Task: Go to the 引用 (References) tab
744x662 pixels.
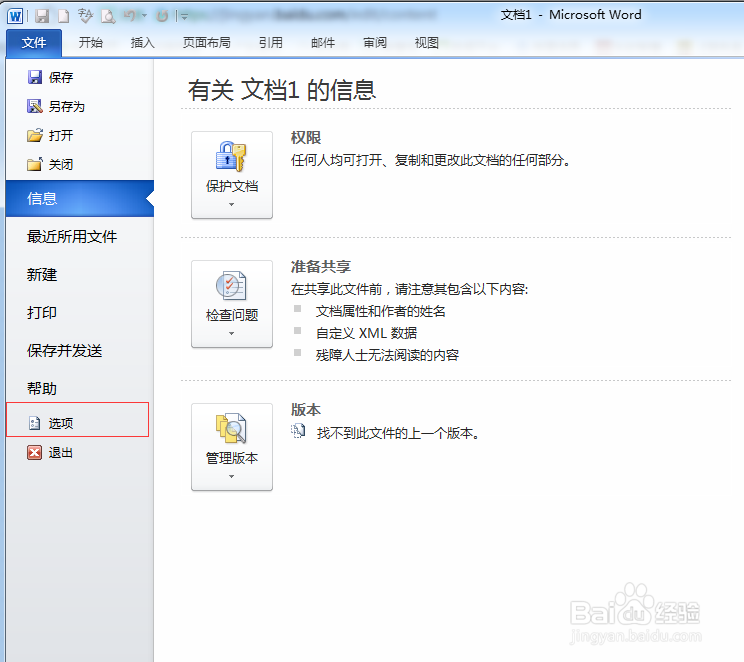Action: [270, 43]
